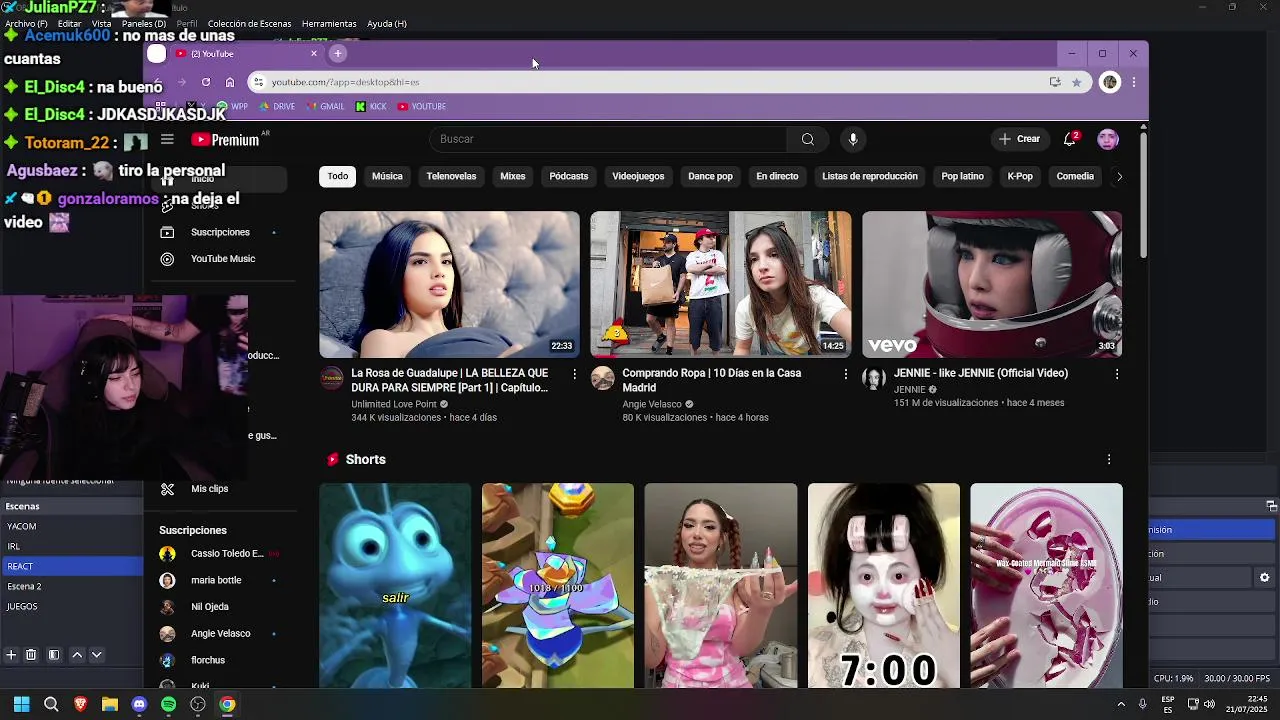
Task: Open YouTube notifications bell
Action: tap(1069, 139)
